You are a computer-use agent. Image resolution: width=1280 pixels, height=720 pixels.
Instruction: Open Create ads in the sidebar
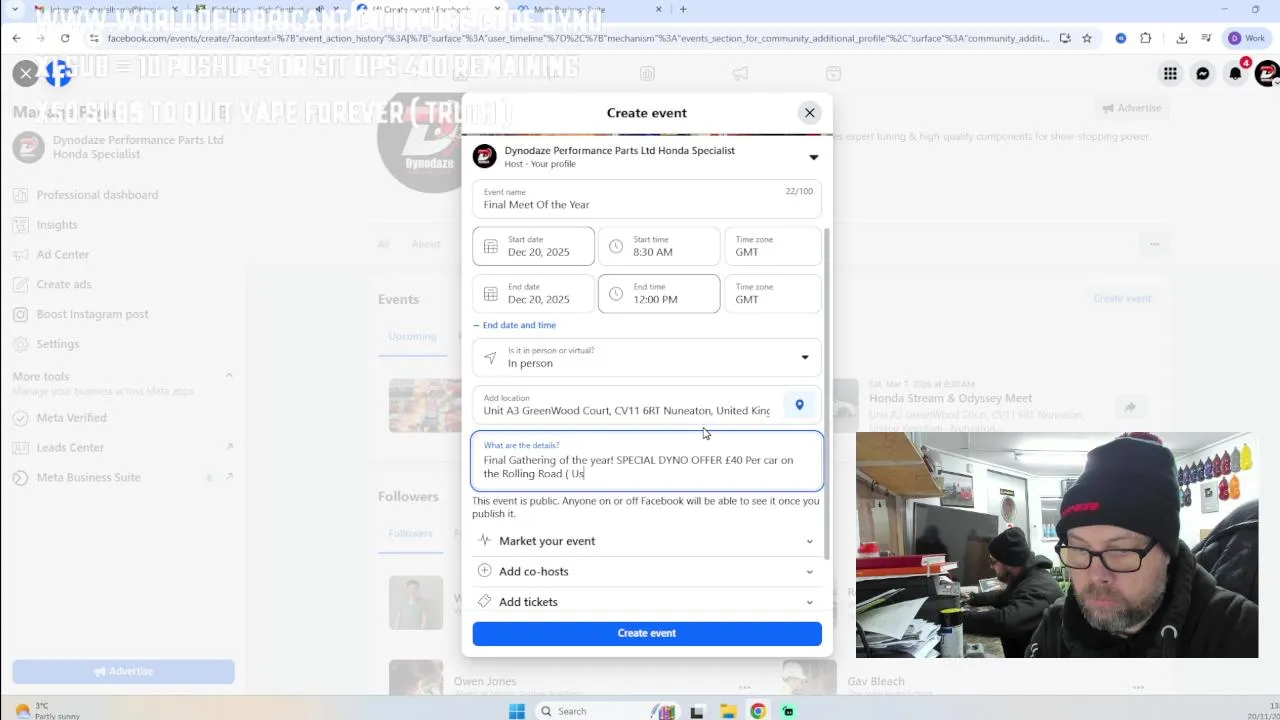tap(64, 284)
